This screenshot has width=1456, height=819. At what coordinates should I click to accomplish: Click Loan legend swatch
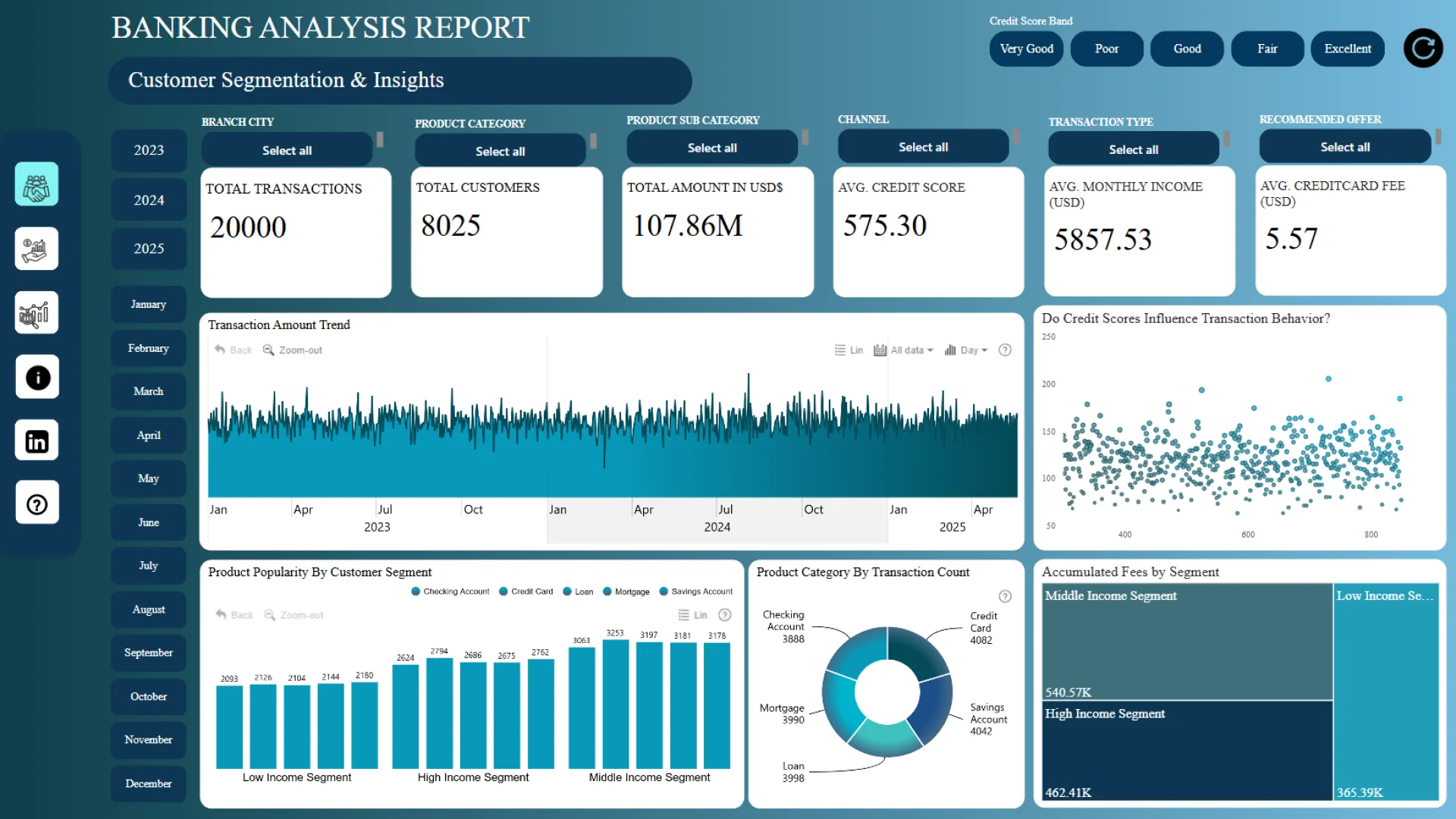tap(567, 591)
